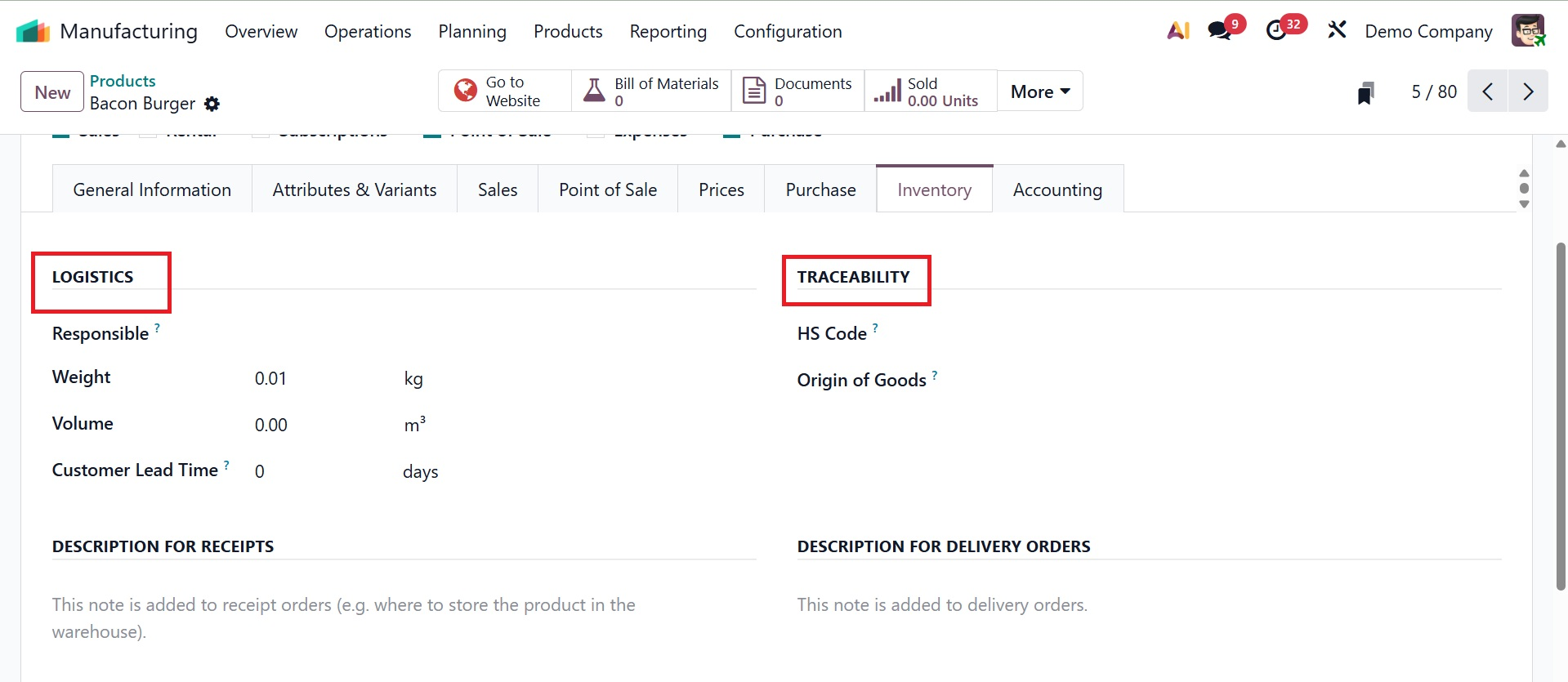Open the Manufacturing app home logo

point(33,31)
